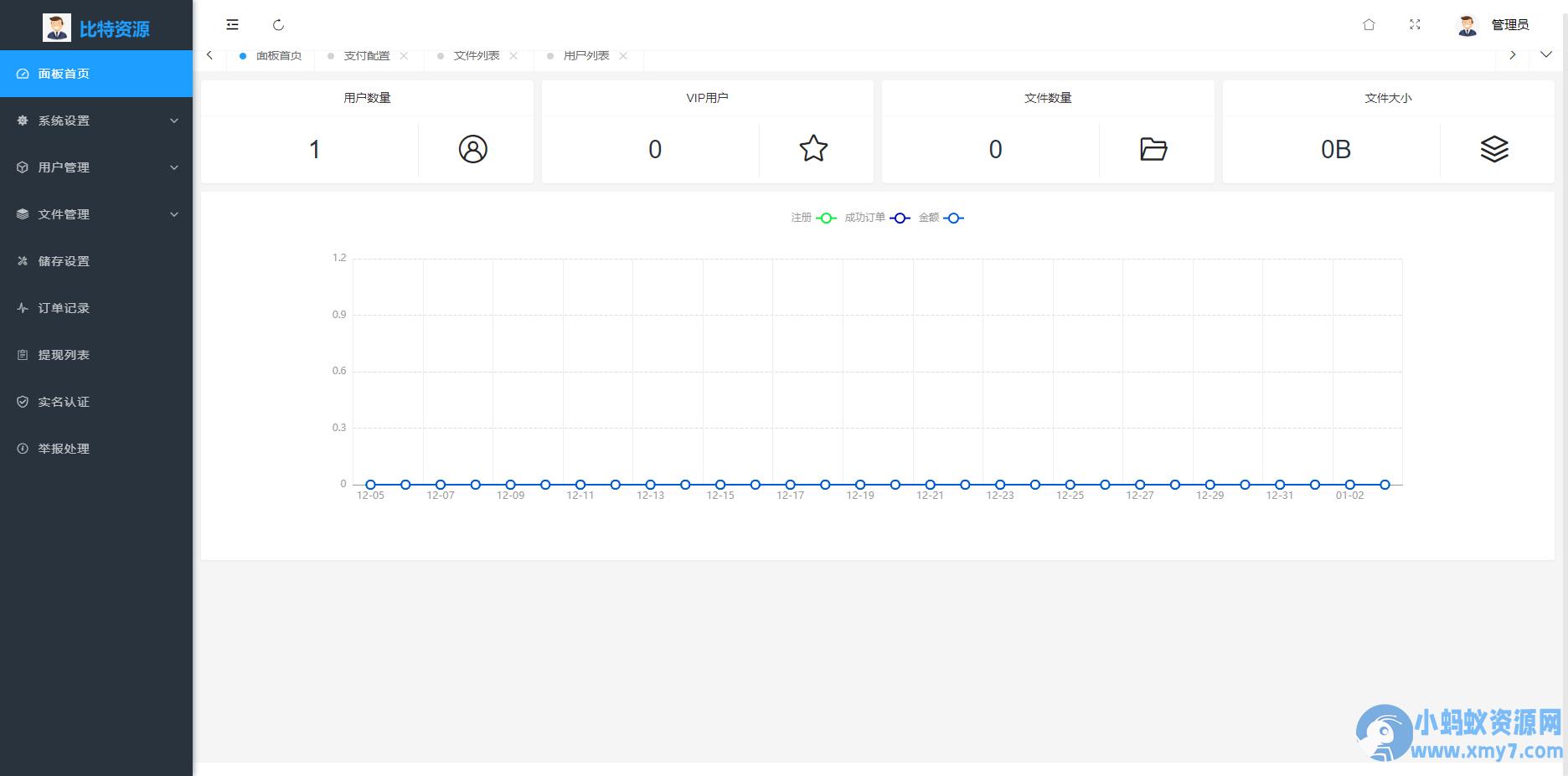The image size is (1568, 776).
Task: Open 订单记录 menu item
Action: pos(96,308)
